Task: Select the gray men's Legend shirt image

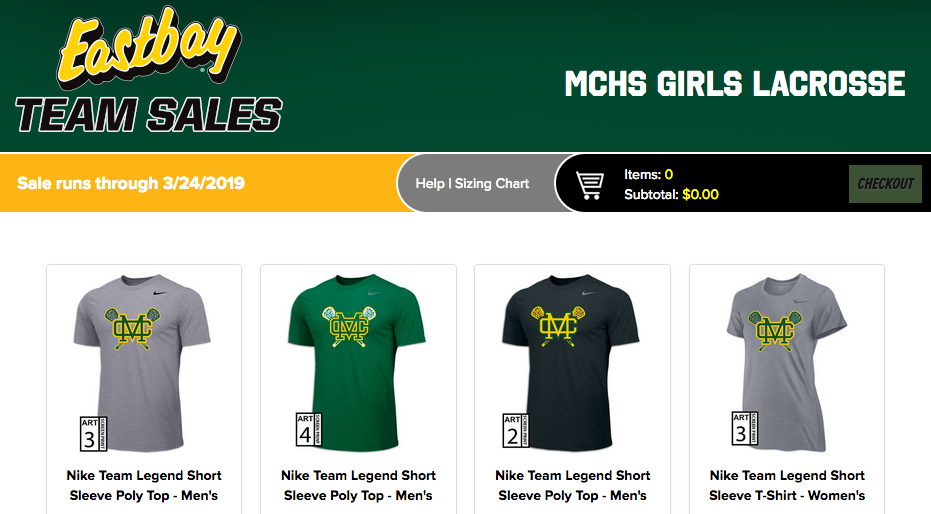Action: tap(142, 362)
